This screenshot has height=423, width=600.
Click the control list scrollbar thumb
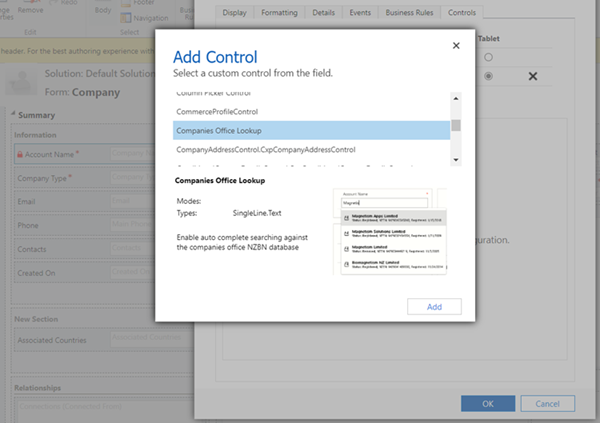pyautogui.click(x=456, y=125)
